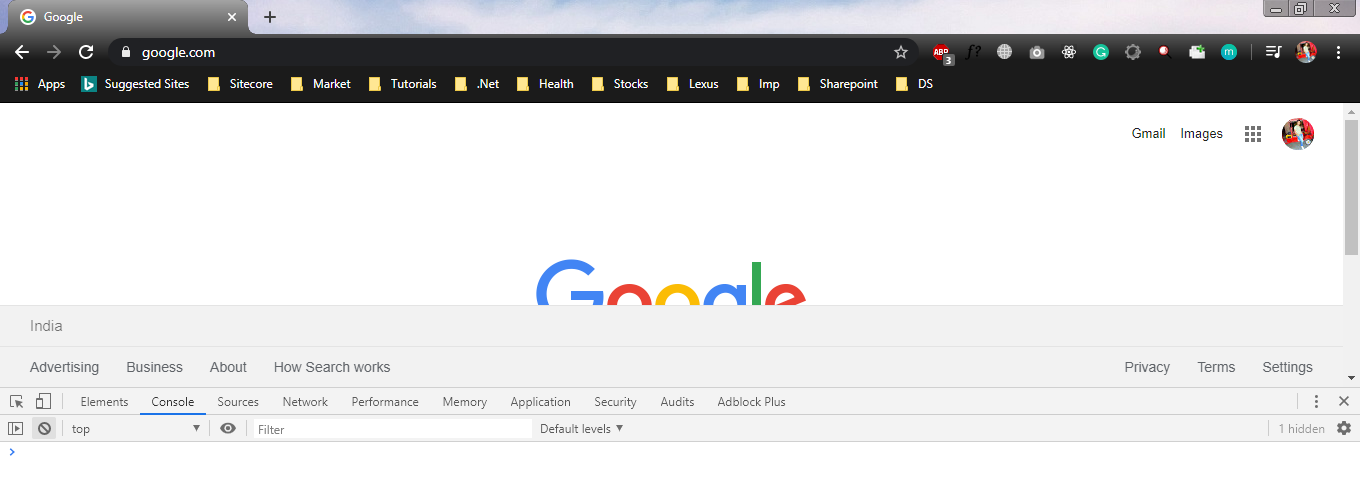Switch to the Network tab

pos(305,402)
